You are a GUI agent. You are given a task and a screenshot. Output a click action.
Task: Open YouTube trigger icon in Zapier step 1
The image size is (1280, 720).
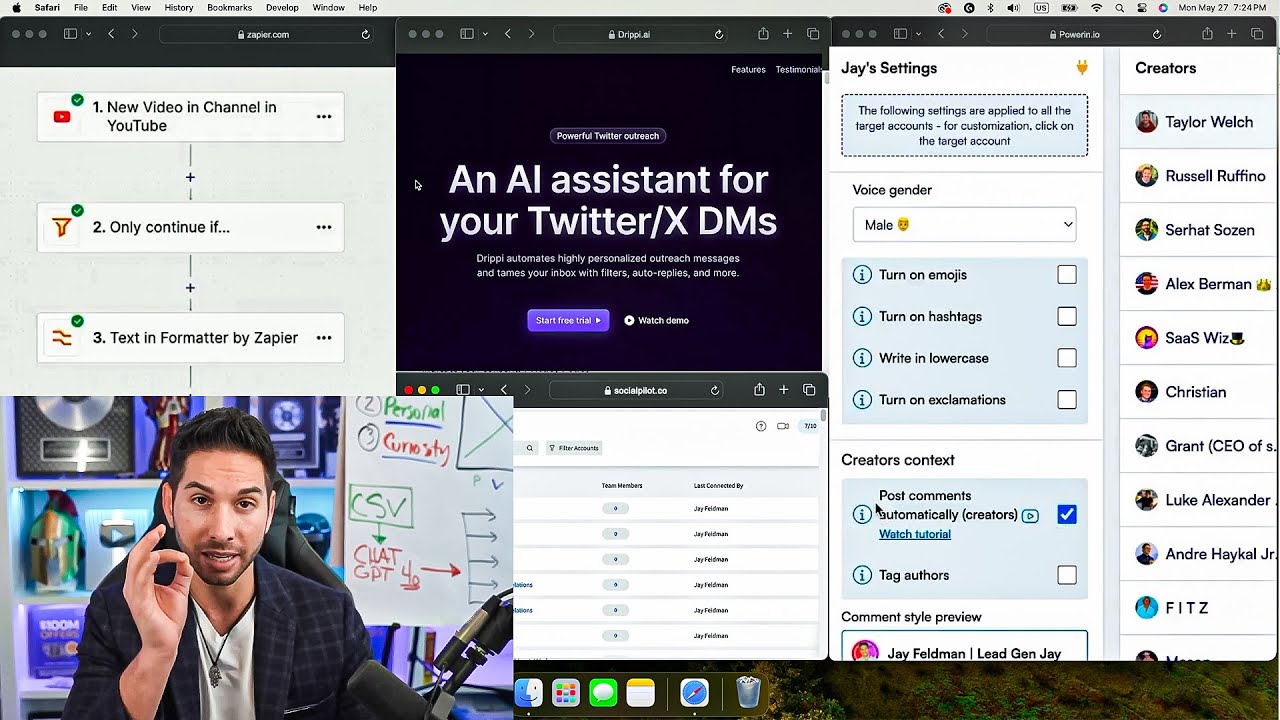click(x=62, y=117)
